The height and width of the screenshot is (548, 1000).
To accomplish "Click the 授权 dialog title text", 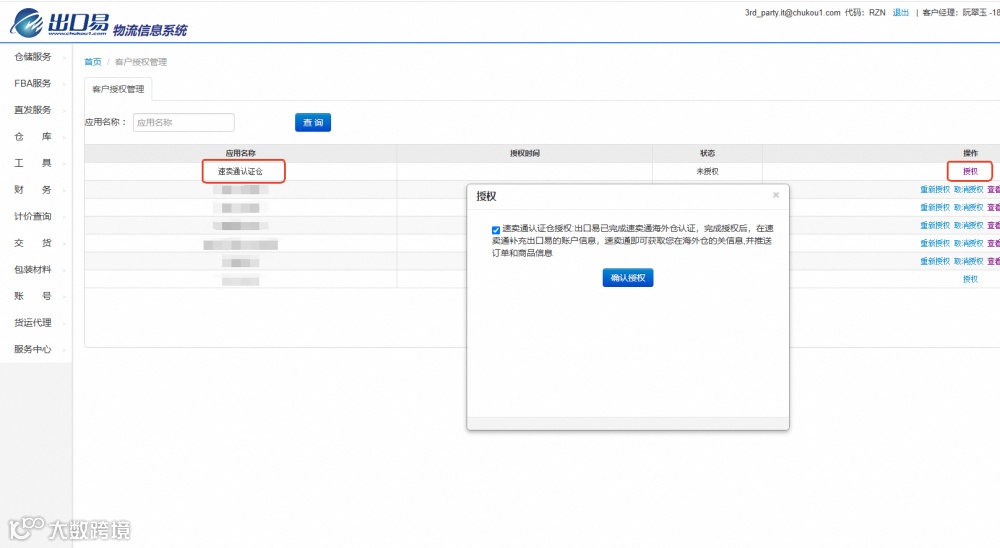I will click(x=486, y=196).
